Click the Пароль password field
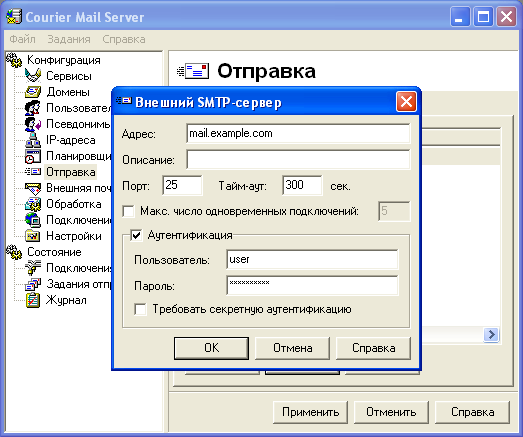Image resolution: width=523 pixels, height=437 pixels. click(x=312, y=285)
